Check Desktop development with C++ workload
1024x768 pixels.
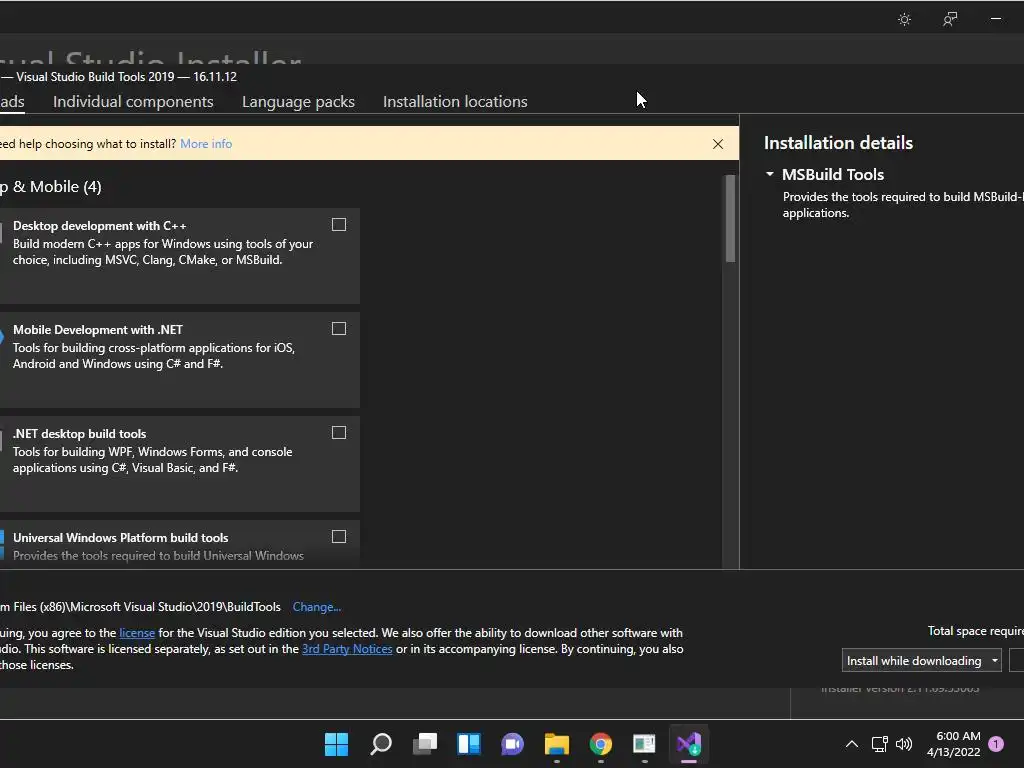coord(339,225)
